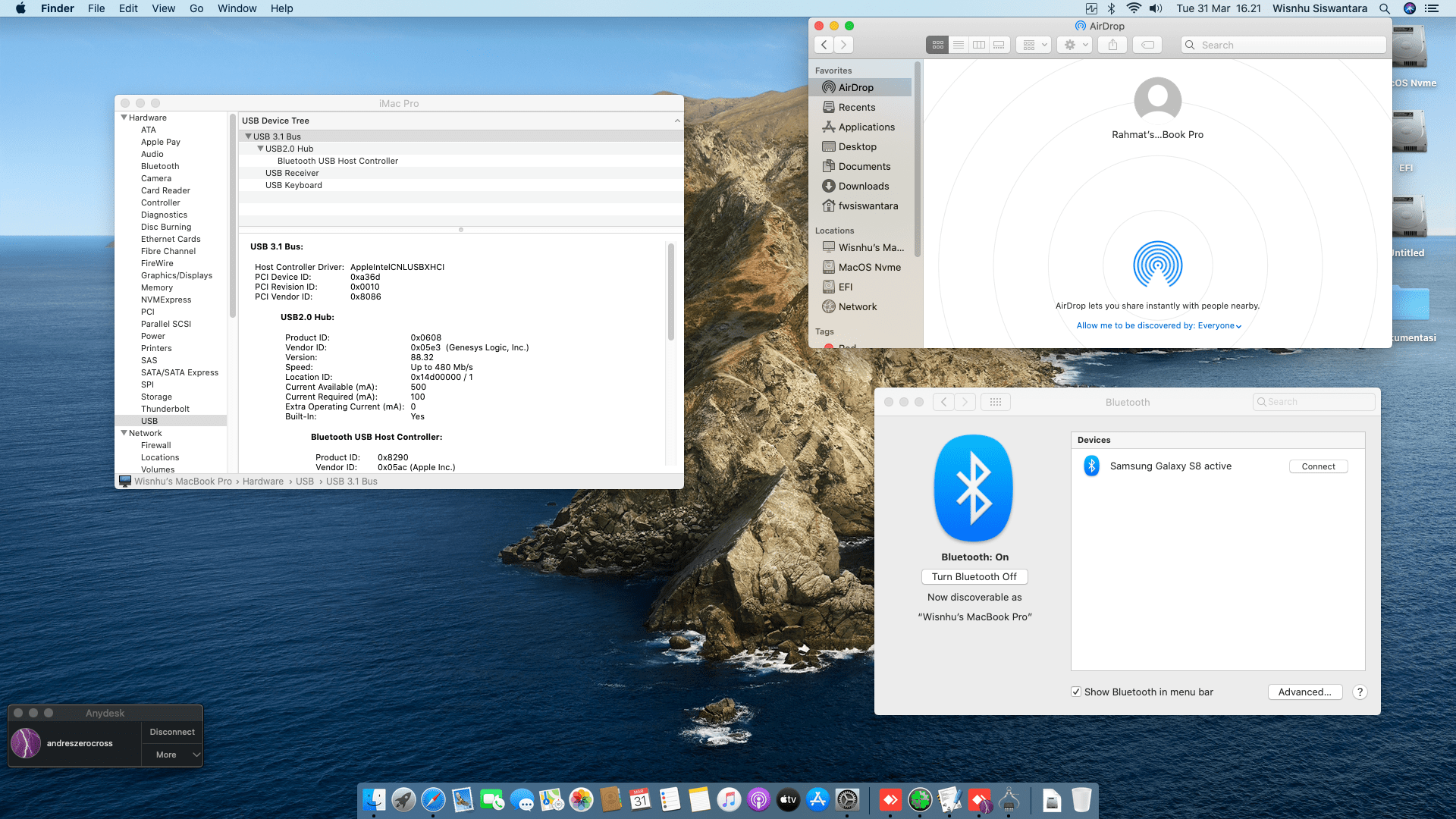
Task: Toggle Show Bluetooth in menu bar checkbox
Action: click(x=1075, y=692)
